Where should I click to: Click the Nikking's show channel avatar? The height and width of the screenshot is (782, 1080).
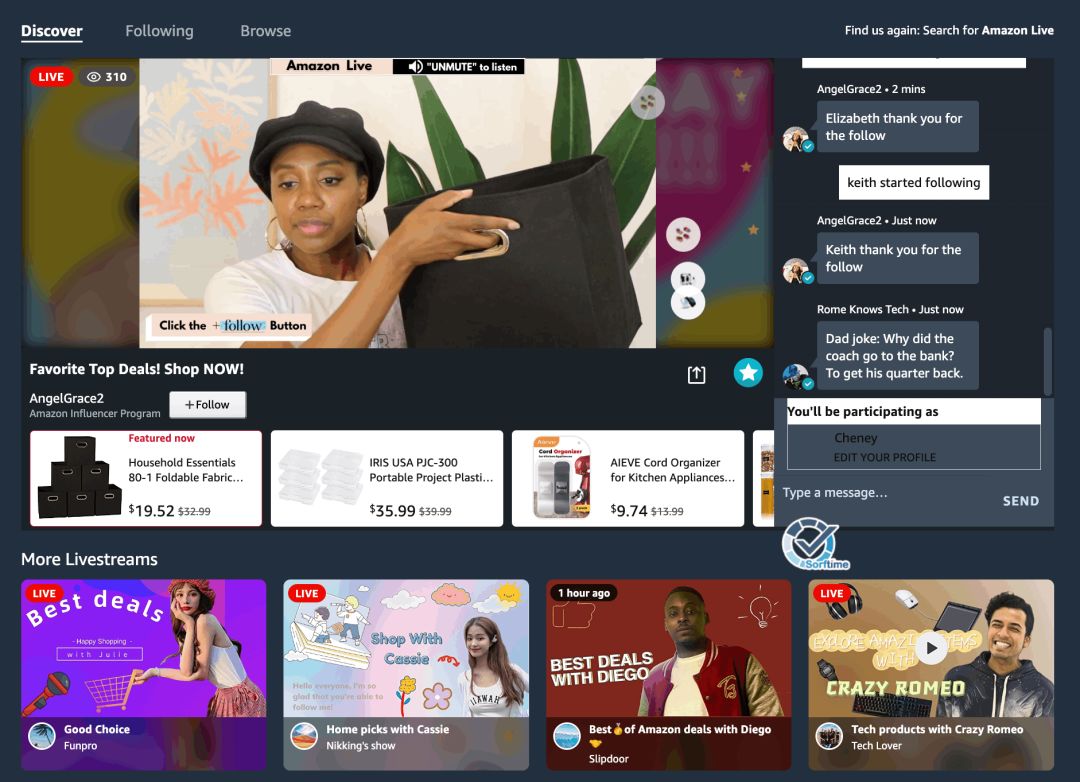point(304,737)
